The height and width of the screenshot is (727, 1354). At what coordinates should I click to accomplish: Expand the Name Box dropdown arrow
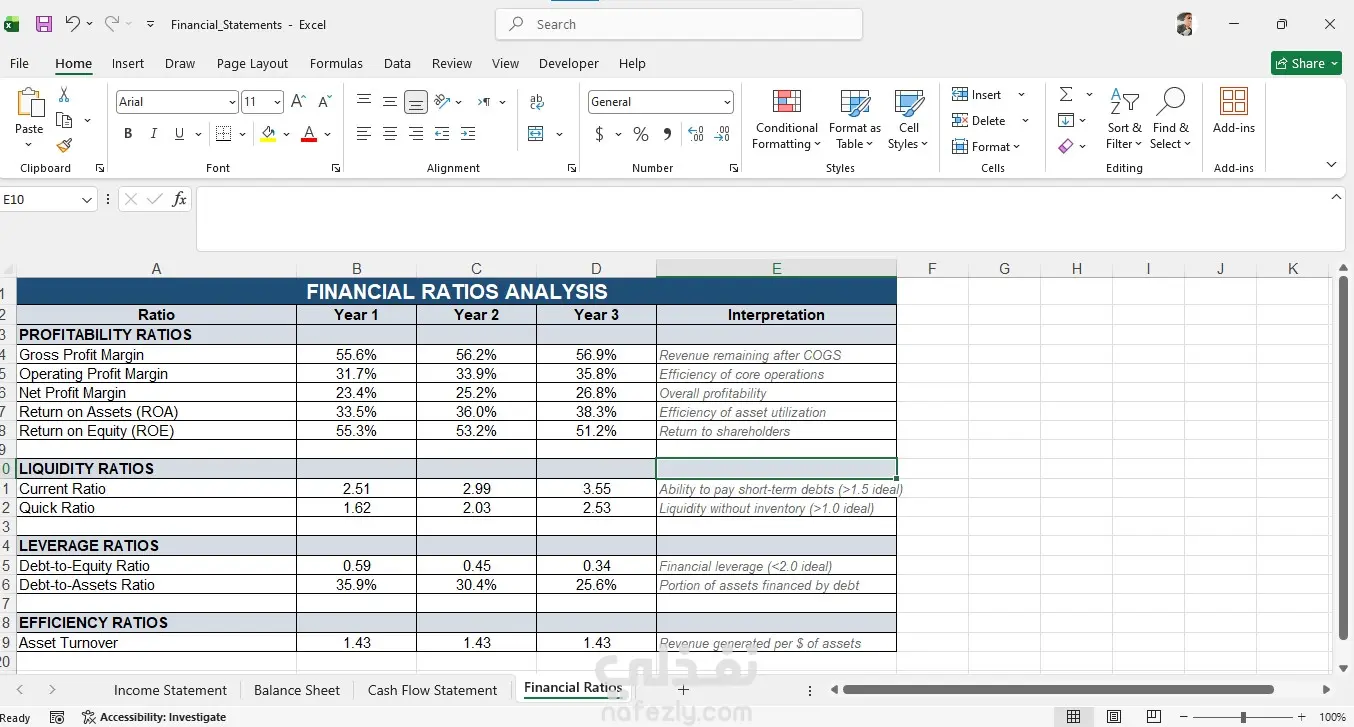click(x=86, y=200)
